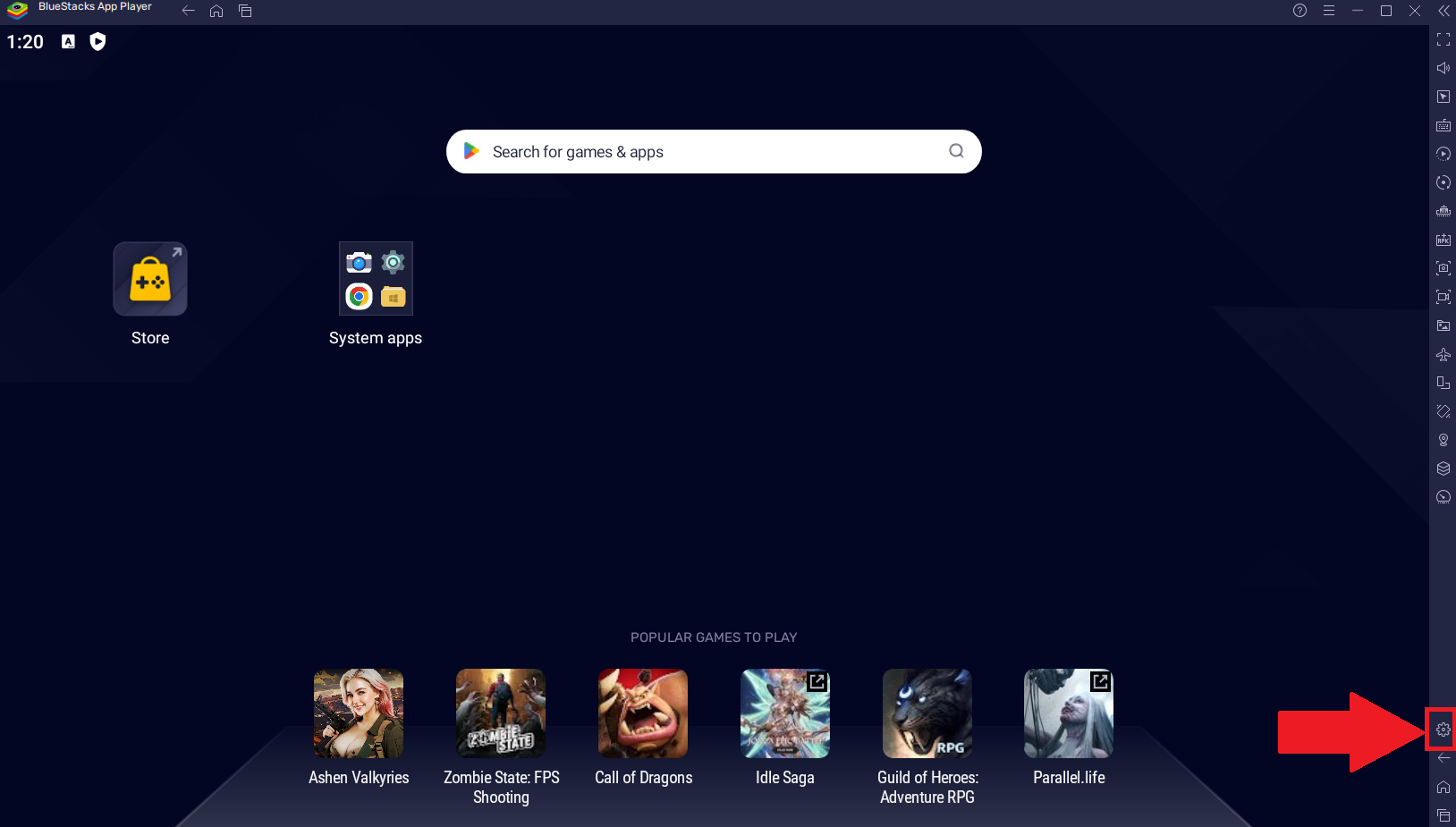Click the Google Play logo in search bar
The width and height of the screenshot is (1456, 827).
click(471, 151)
